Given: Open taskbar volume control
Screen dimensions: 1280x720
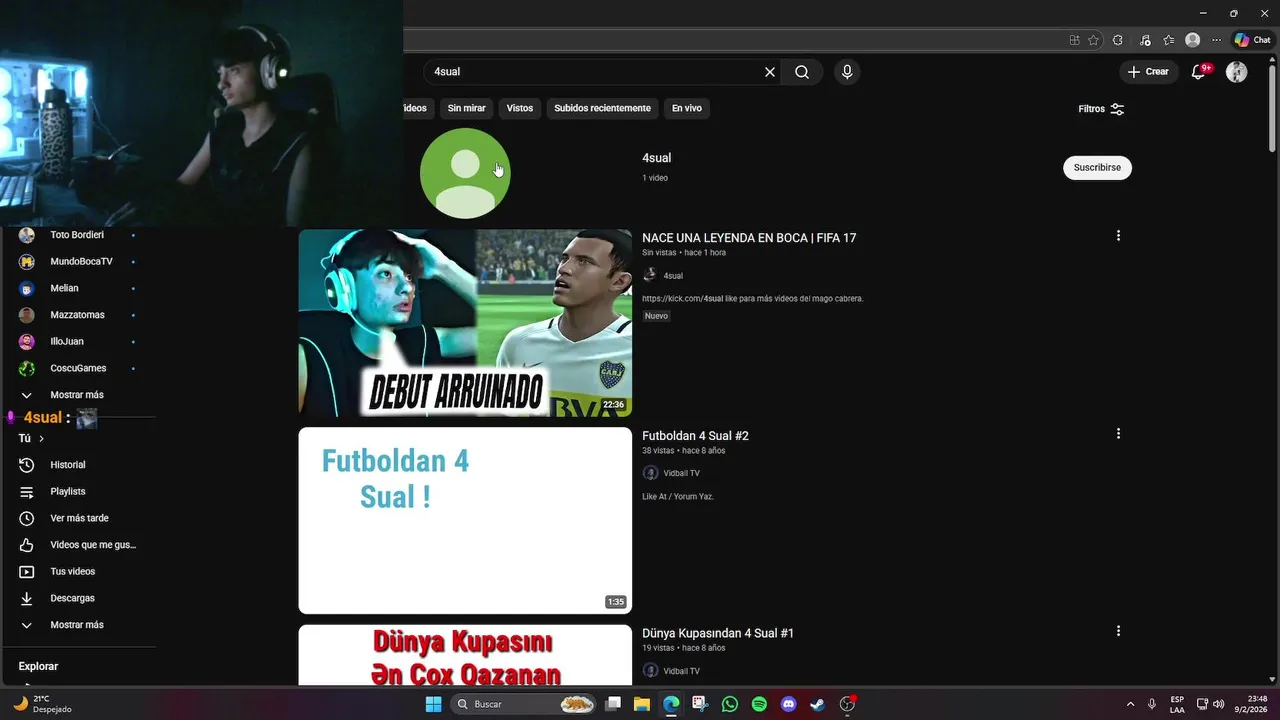Looking at the screenshot, I should coord(1219,704).
